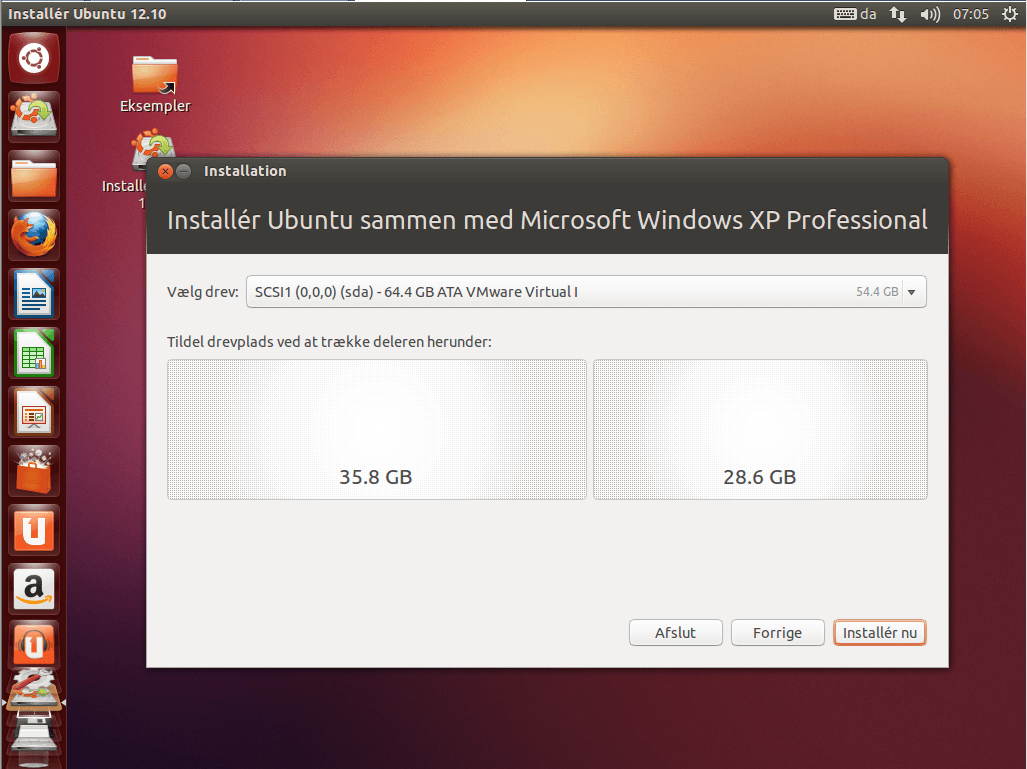Screen dimensions: 1027x769
Task: Open Firefox from the launcher
Action: coord(33,235)
